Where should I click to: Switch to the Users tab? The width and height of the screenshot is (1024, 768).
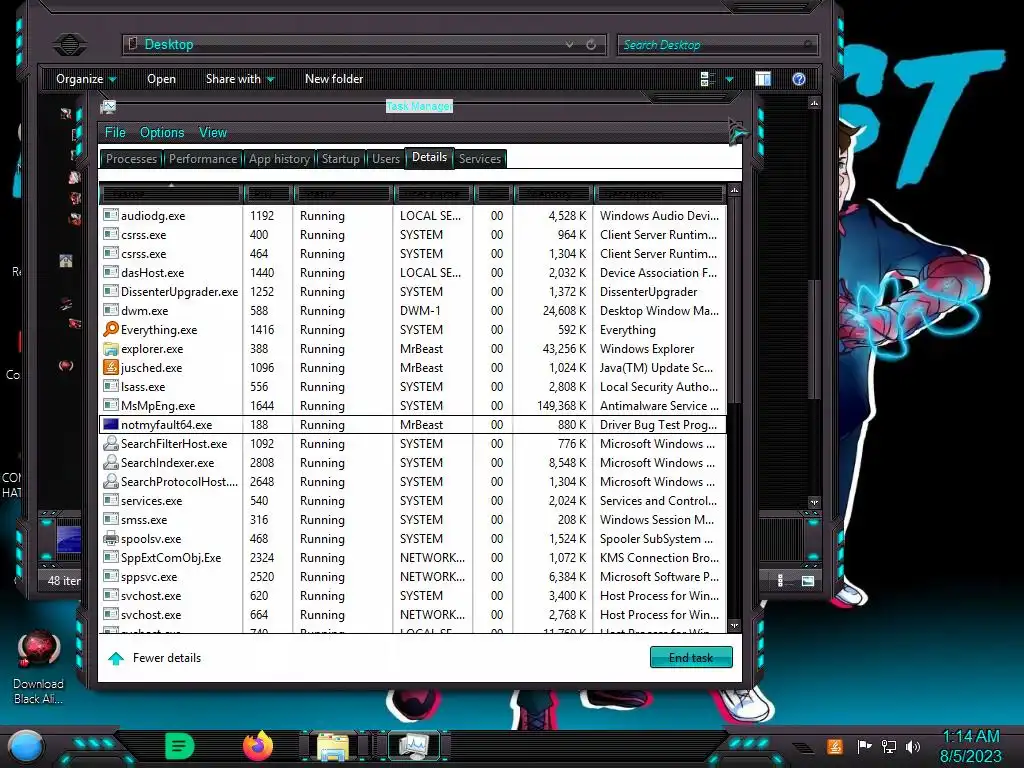[386, 159]
